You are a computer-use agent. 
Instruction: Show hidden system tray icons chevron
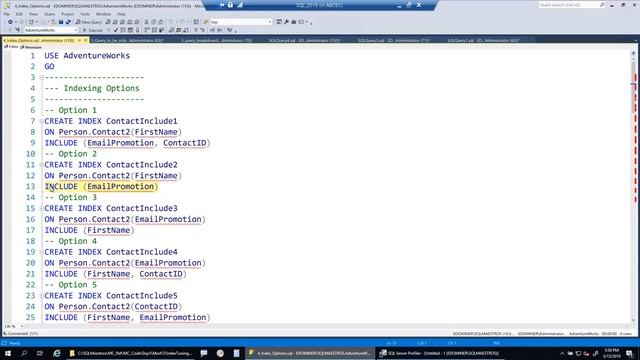562,353
